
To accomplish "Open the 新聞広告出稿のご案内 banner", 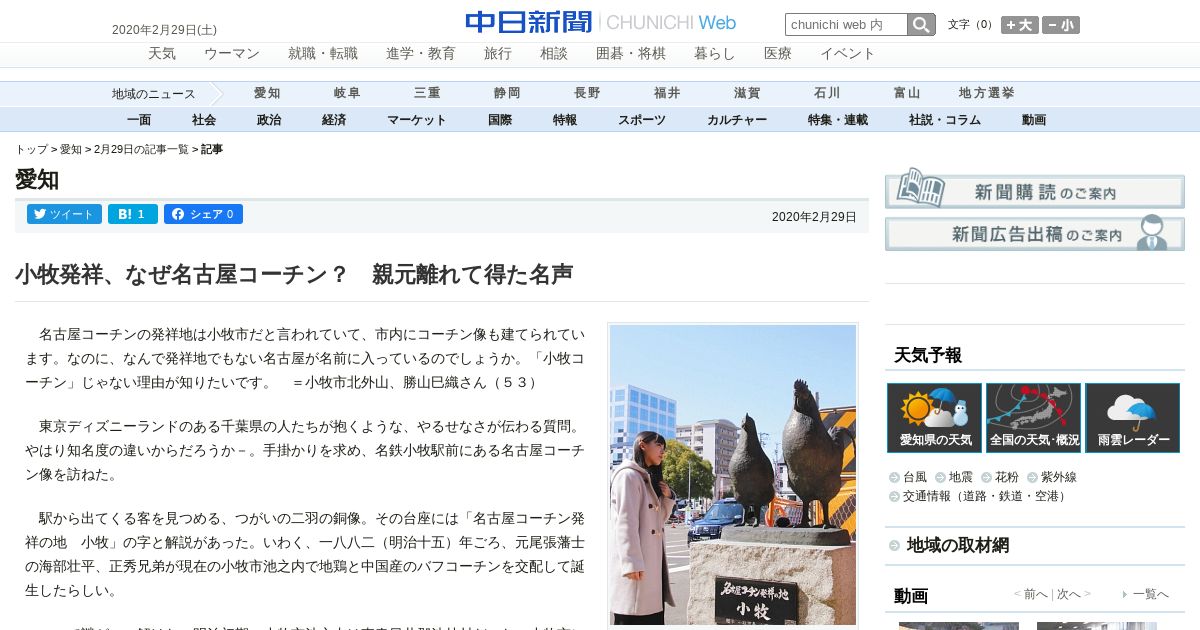I will point(1035,233).
